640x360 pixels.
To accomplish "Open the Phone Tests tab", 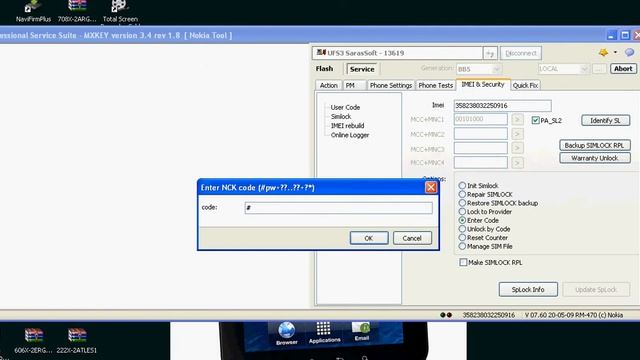I will (x=436, y=85).
